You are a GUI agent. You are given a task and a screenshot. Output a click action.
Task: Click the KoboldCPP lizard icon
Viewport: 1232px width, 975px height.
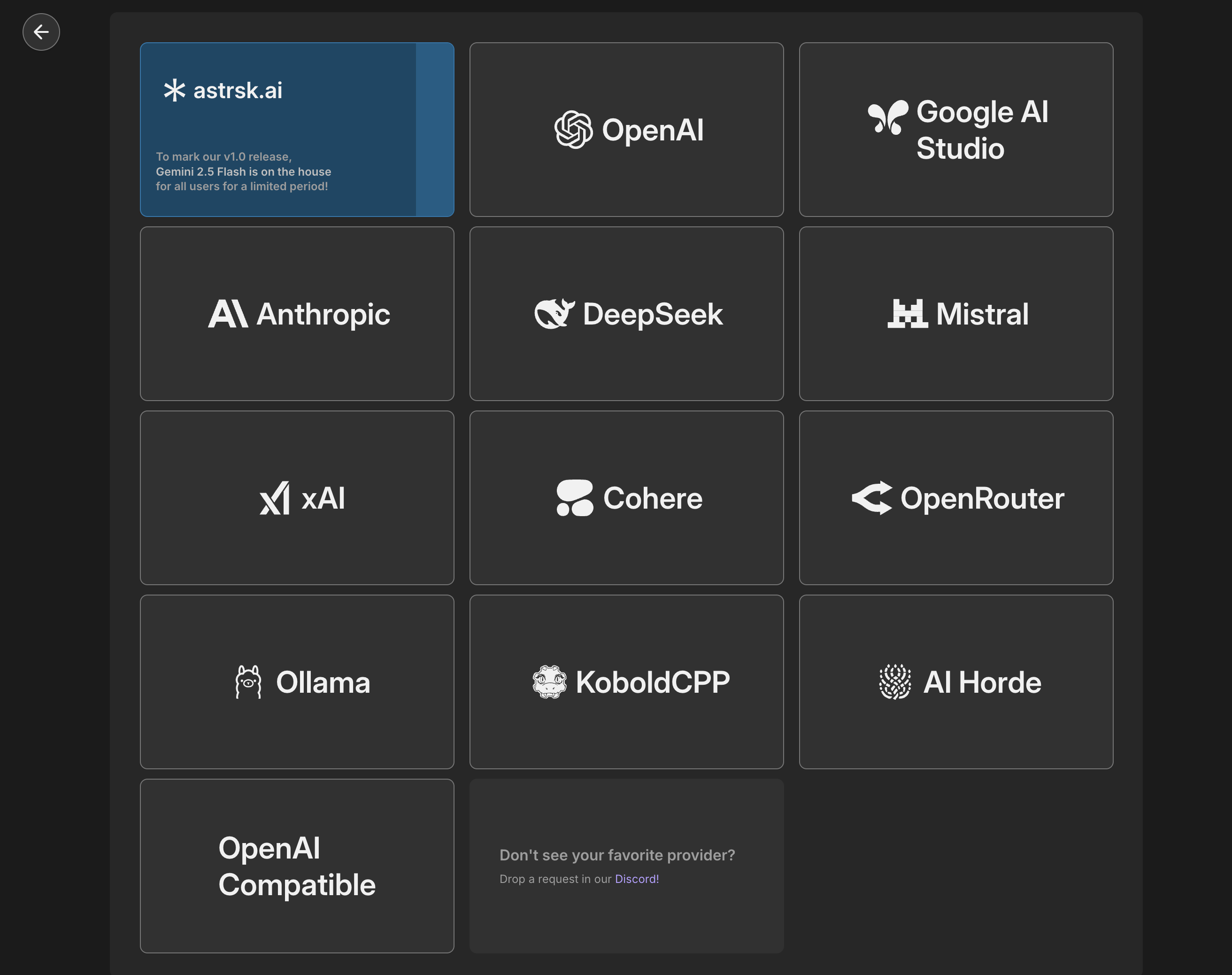[x=549, y=681]
